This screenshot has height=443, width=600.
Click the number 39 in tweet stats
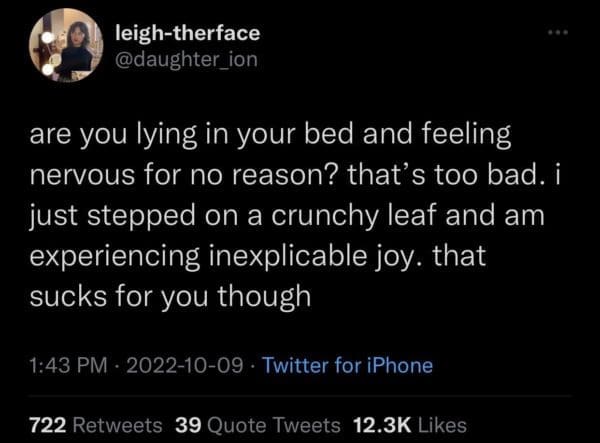[x=186, y=423]
